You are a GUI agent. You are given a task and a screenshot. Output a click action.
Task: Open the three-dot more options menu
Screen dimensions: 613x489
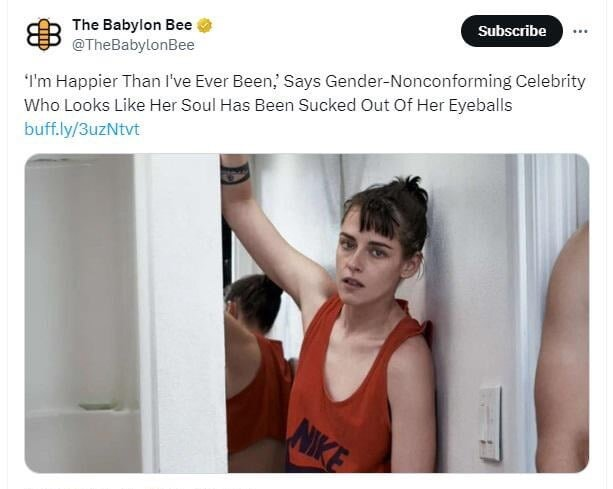pos(580,31)
